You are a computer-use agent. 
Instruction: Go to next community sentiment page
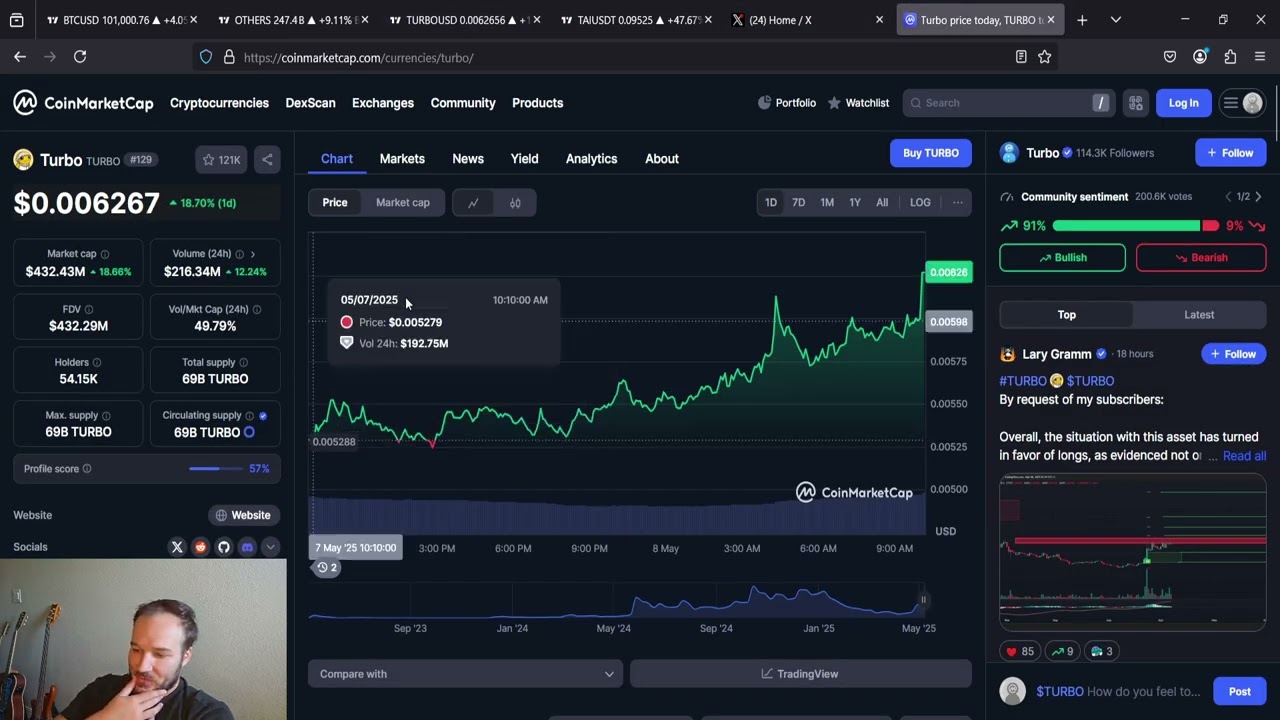1258,197
